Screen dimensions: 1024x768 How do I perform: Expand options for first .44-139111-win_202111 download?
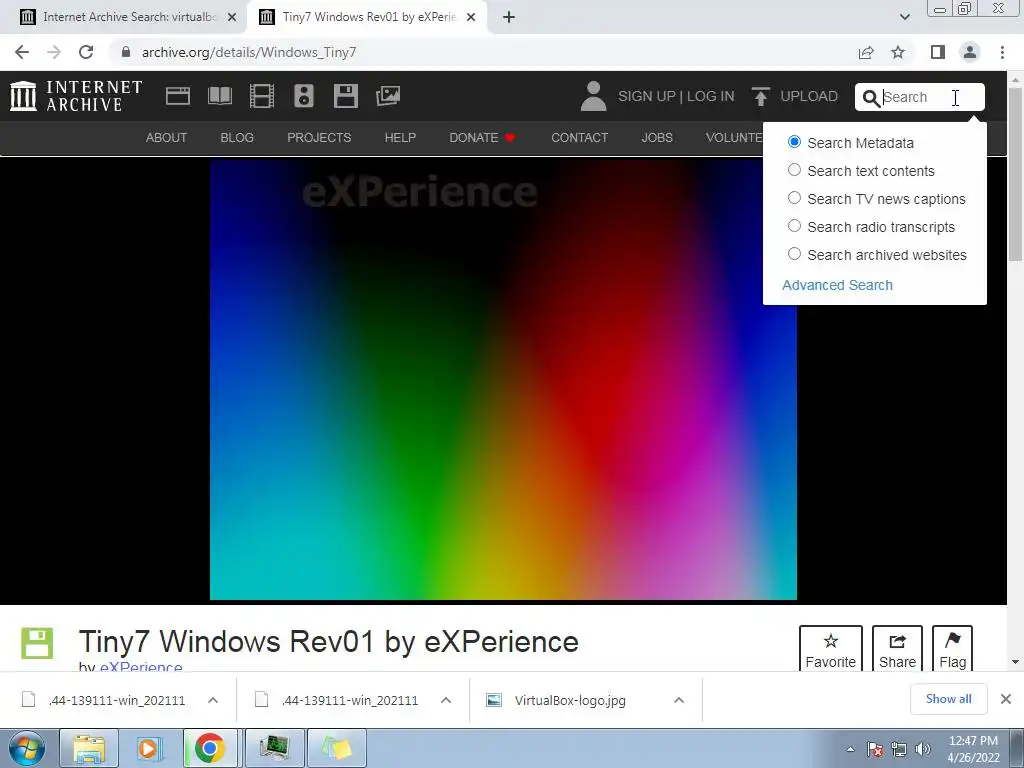[213, 700]
